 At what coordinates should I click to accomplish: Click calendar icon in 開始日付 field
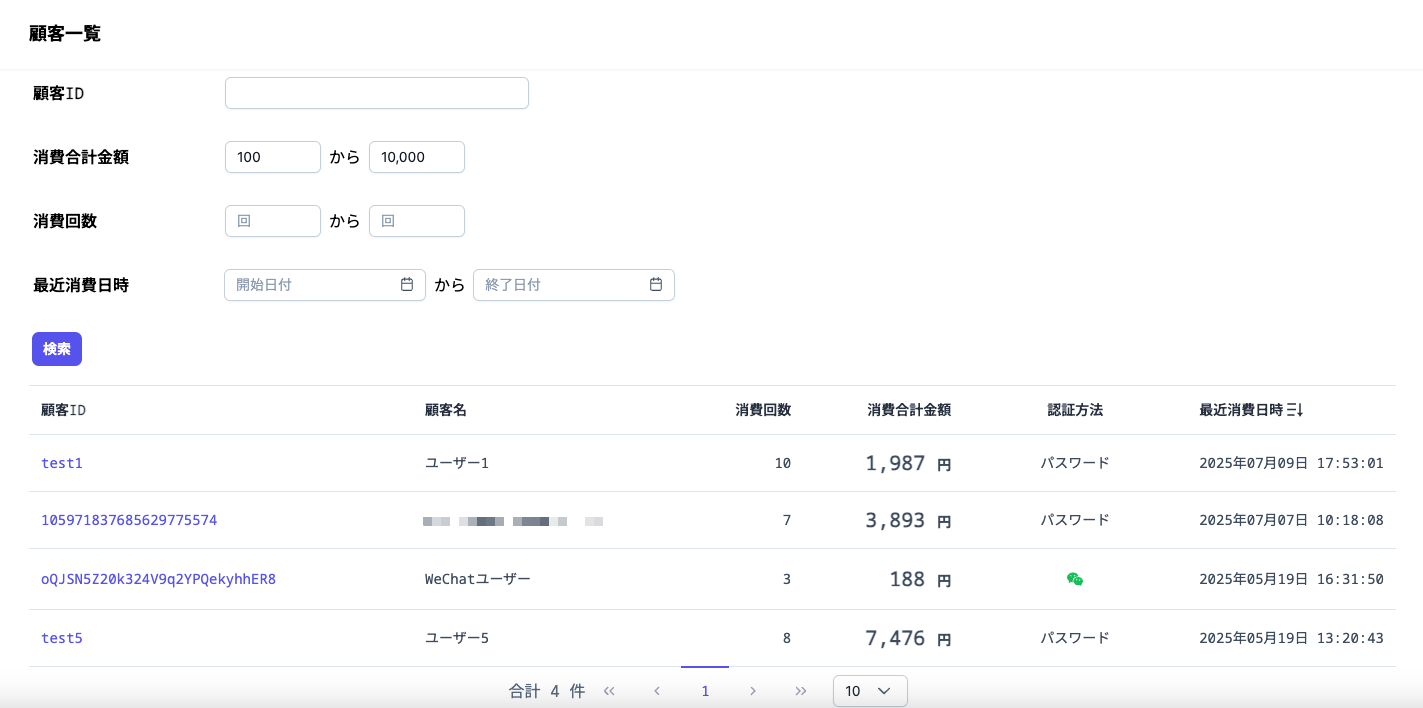(x=407, y=285)
